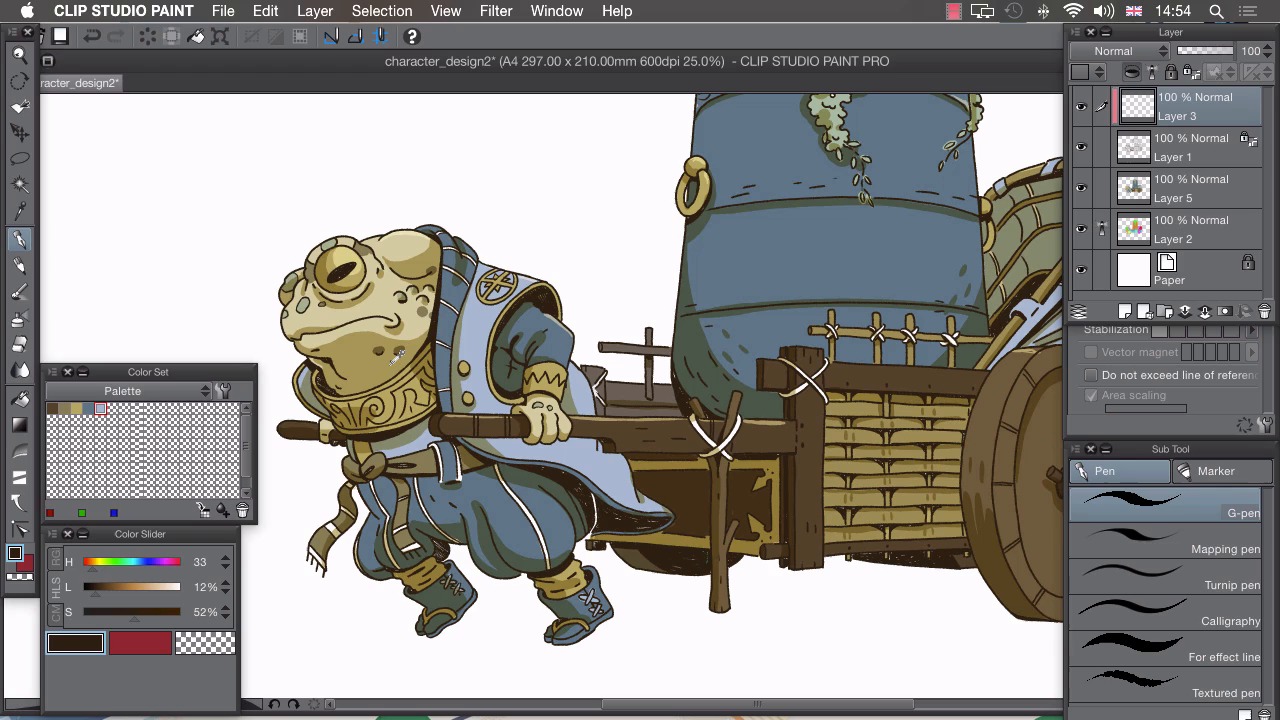Select the Zoom magnifier tool
The width and height of the screenshot is (1280, 720).
click(19, 55)
